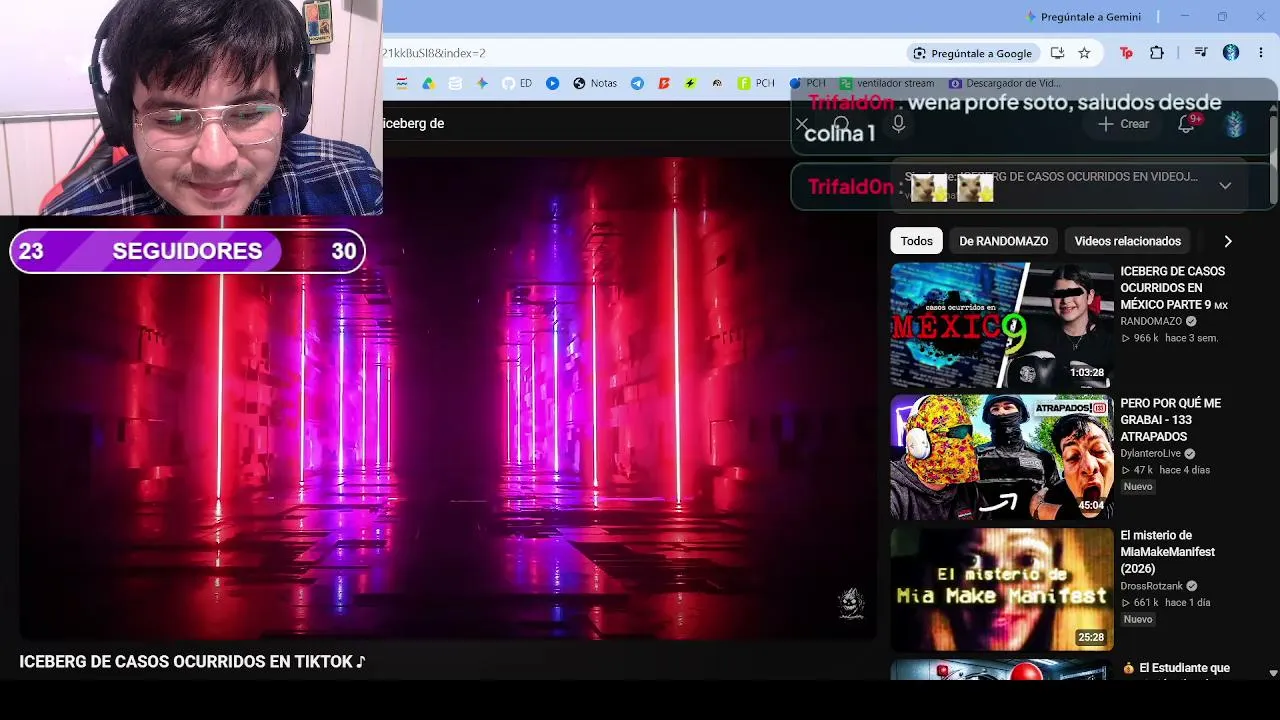
Task: Open the PERO POR QUÉ ME GRABAI video title
Action: pyautogui.click(x=1170, y=420)
